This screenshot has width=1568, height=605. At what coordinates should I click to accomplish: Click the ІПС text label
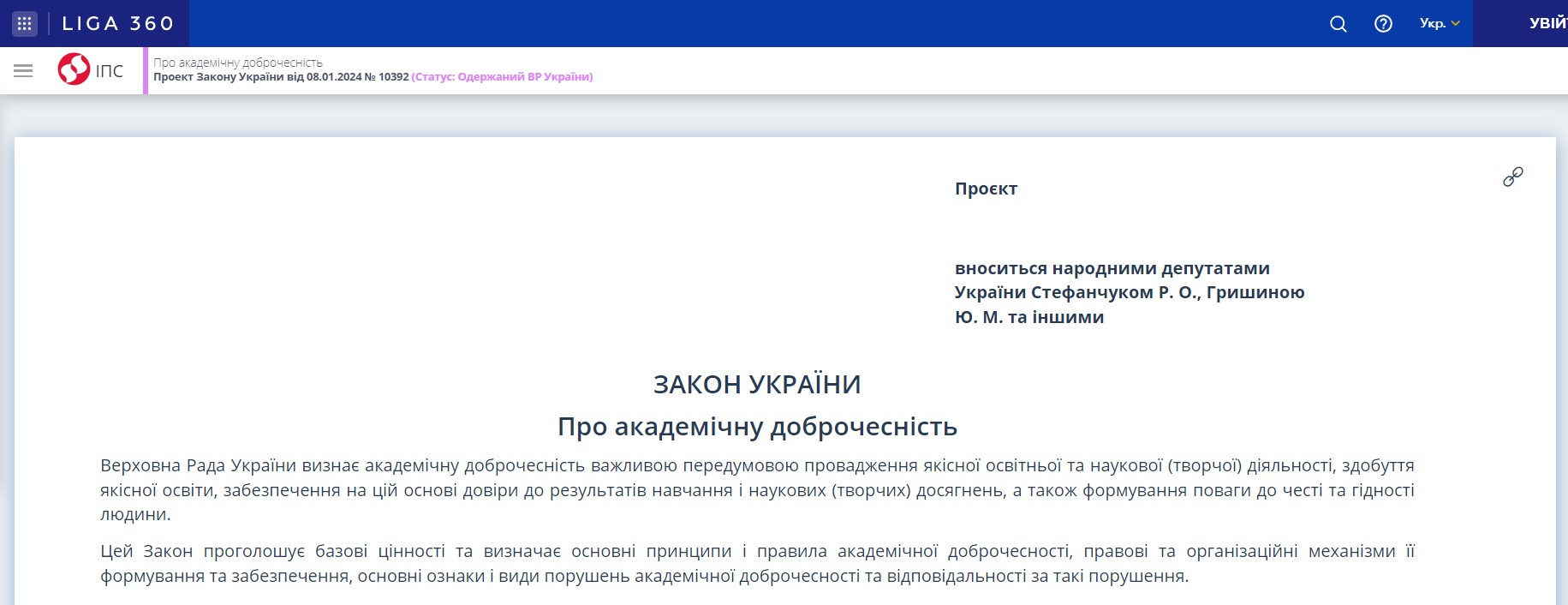pos(110,71)
